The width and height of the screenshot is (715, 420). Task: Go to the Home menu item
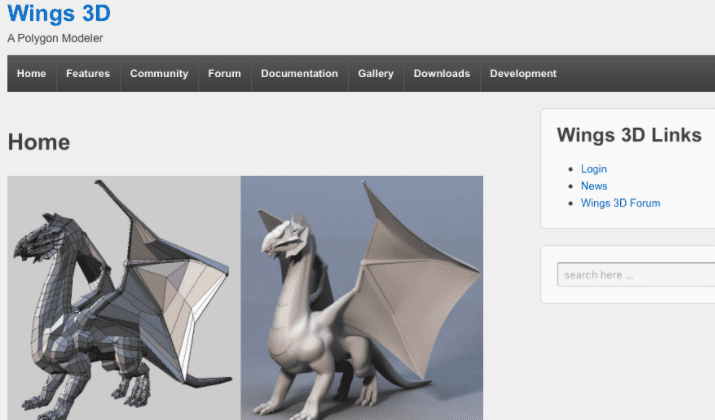point(31,73)
